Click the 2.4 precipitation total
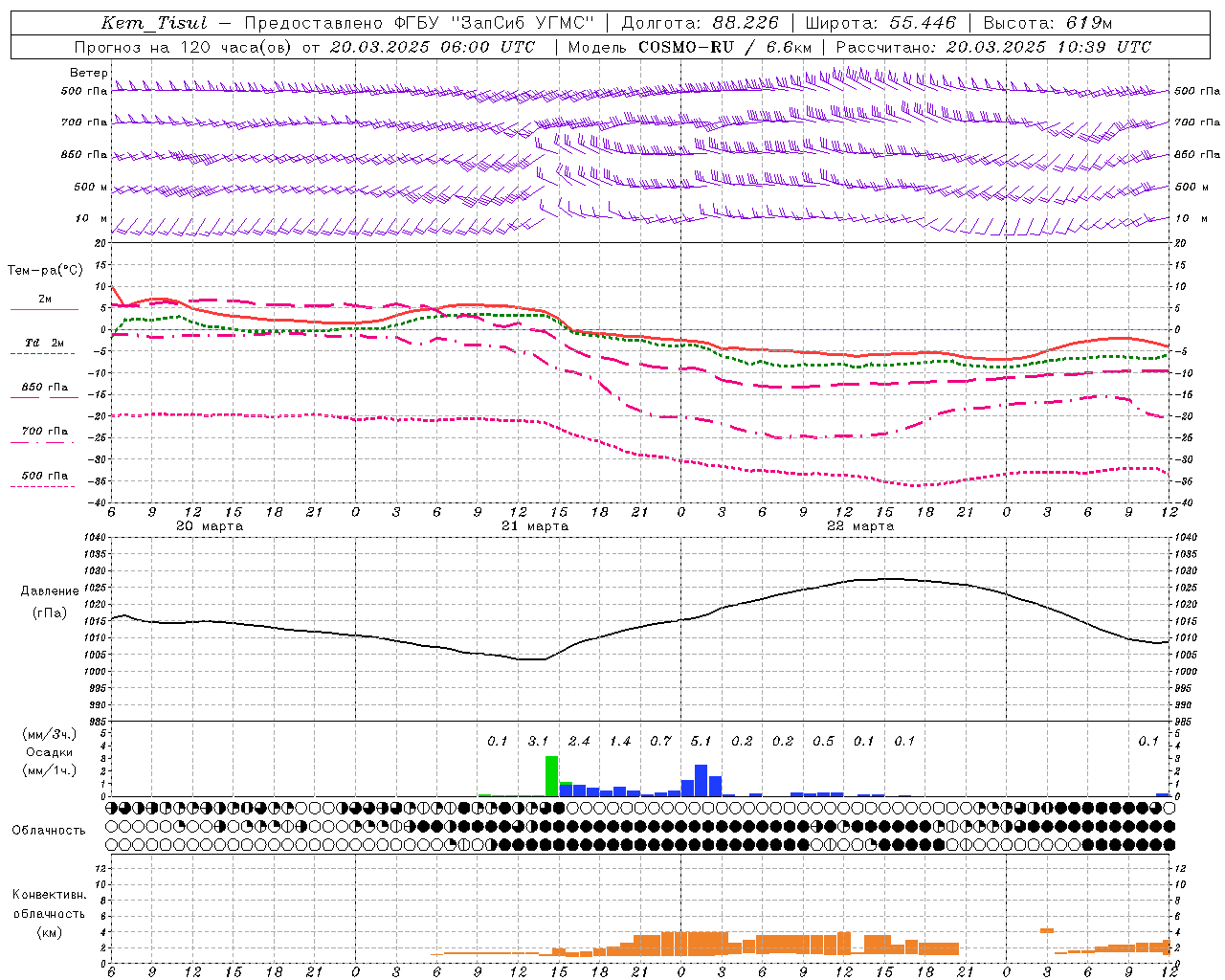Image resolution: width=1225 pixels, height=980 pixels. point(579,741)
